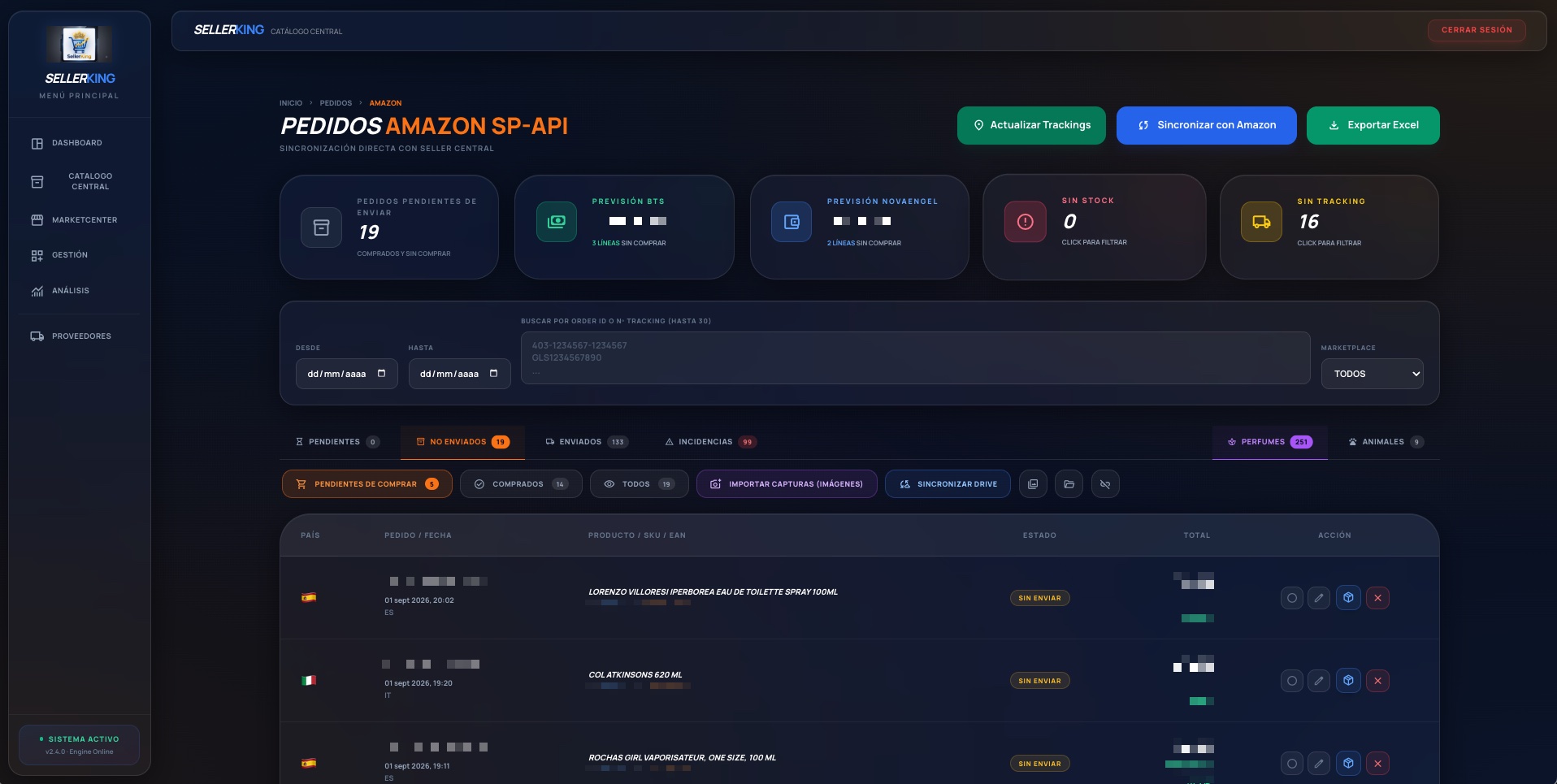The height and width of the screenshot is (784, 1557).
Task: Edit the Rochas Girl order with pencil icon
Action: [x=1319, y=764]
